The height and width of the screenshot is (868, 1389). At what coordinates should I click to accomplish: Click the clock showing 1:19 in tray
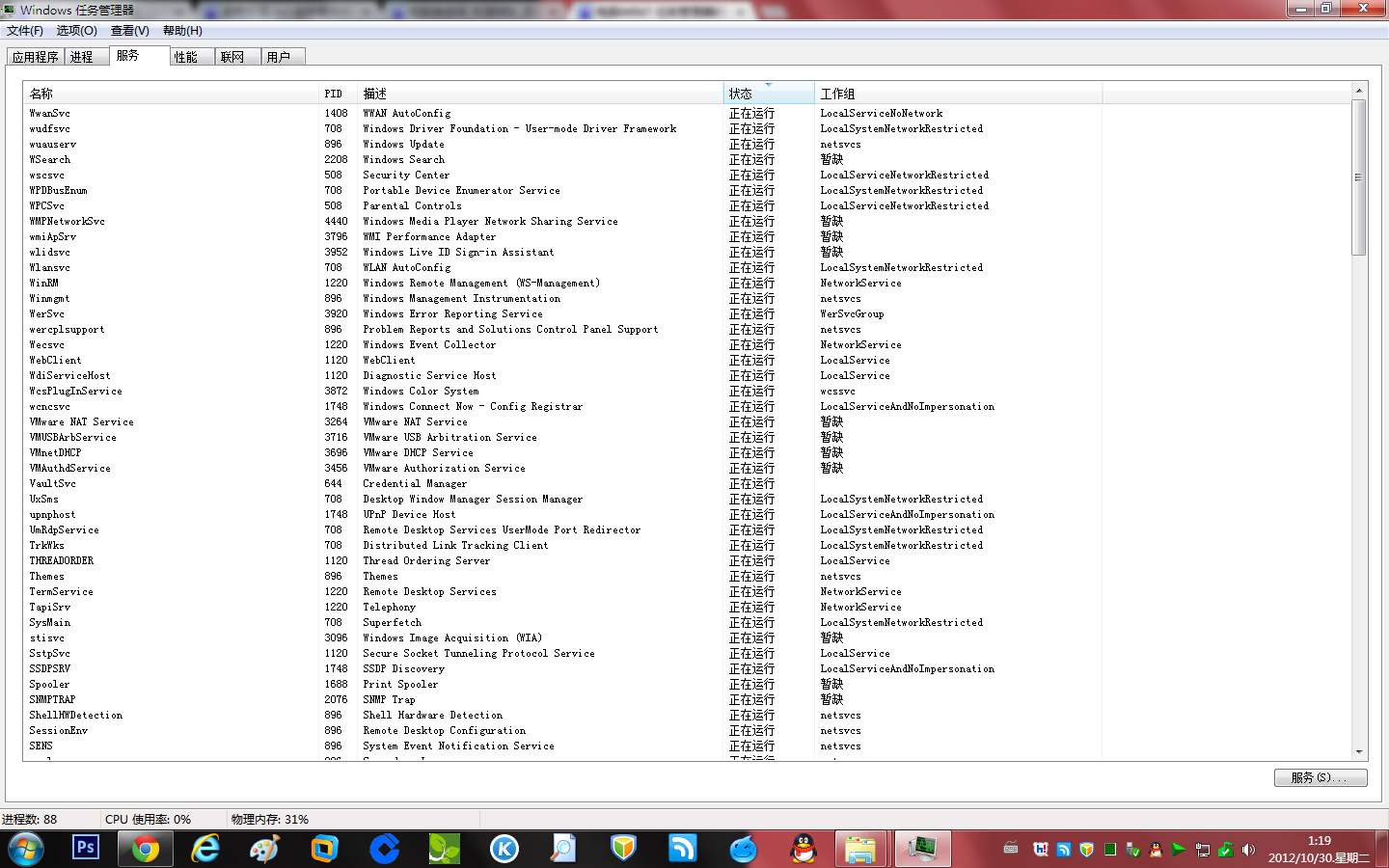[1319, 841]
